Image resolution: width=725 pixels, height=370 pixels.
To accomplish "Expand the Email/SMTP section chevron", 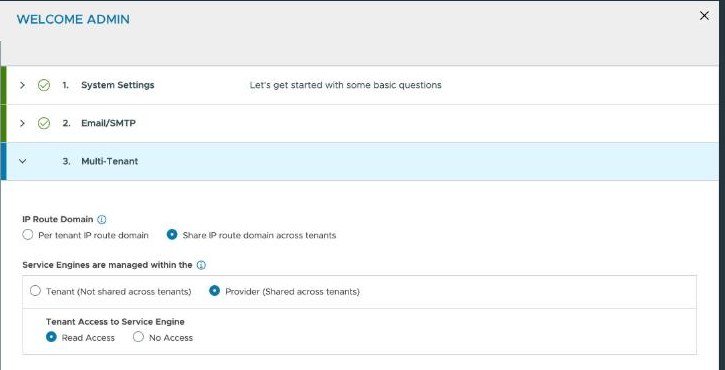I will (22, 123).
